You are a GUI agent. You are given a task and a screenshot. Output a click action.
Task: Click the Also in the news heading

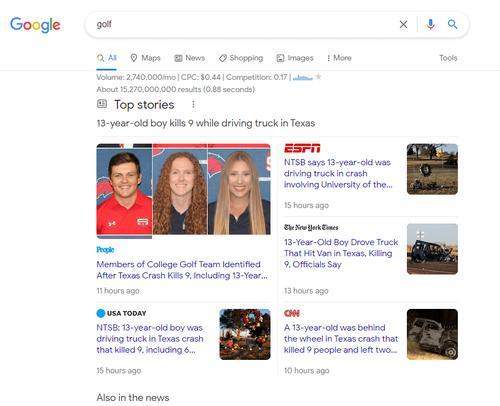[133, 398]
